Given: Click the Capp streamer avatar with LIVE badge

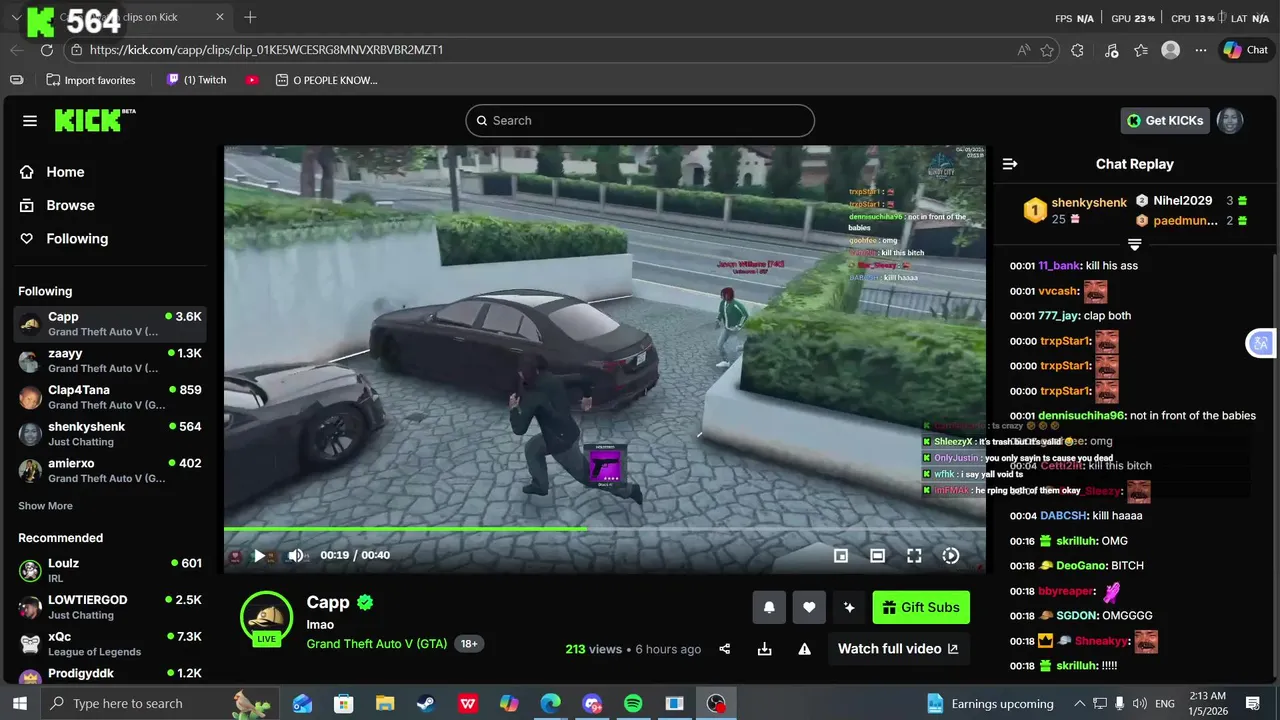Looking at the screenshot, I should 267,618.
